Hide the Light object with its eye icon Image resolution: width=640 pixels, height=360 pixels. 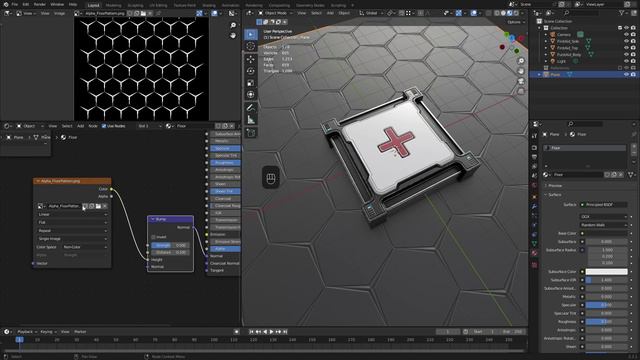(626, 61)
